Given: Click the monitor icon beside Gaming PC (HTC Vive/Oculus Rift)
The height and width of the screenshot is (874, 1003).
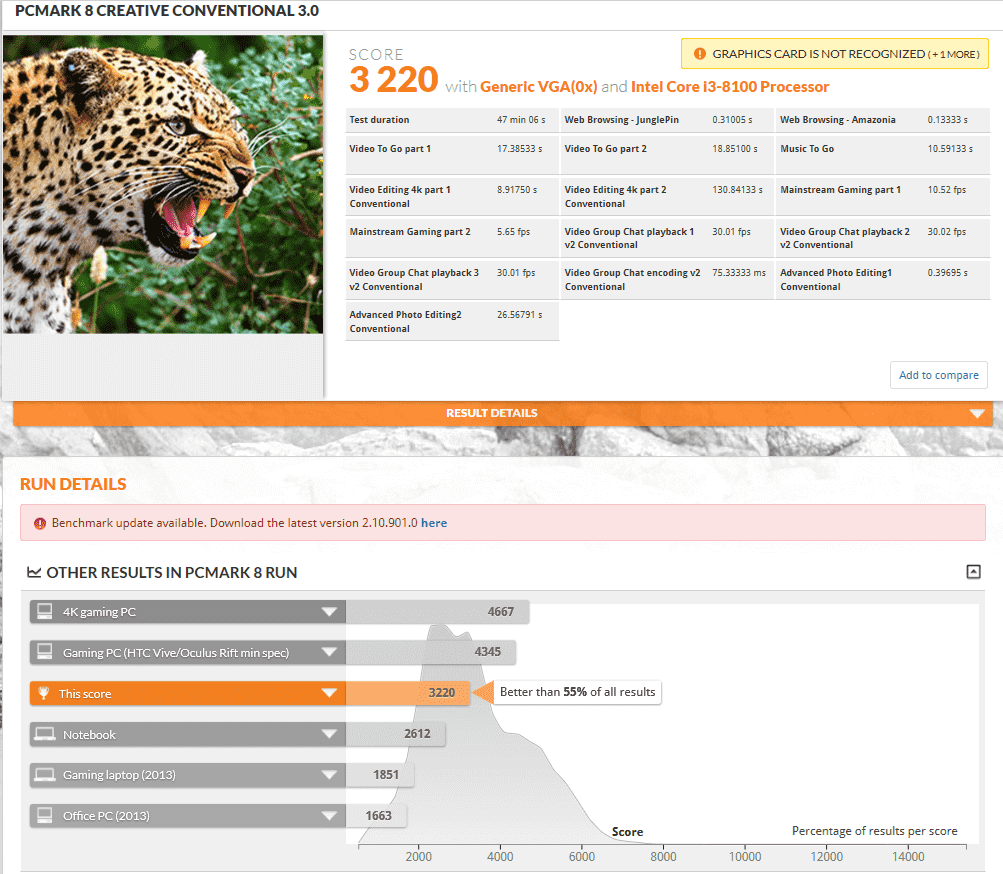Looking at the screenshot, I should tap(44, 653).
